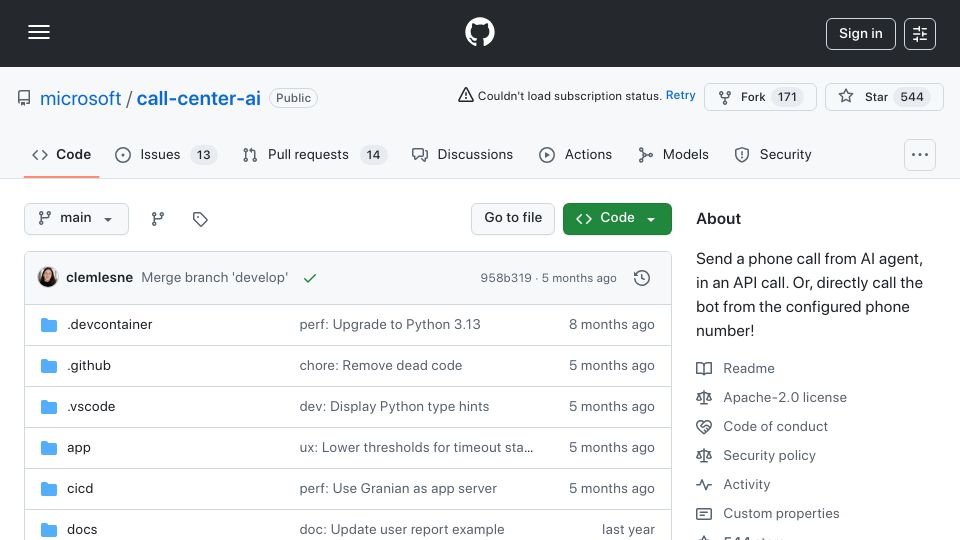Click the .devcontainer folder icon
Image resolution: width=960 pixels, height=540 pixels.
coord(49,324)
